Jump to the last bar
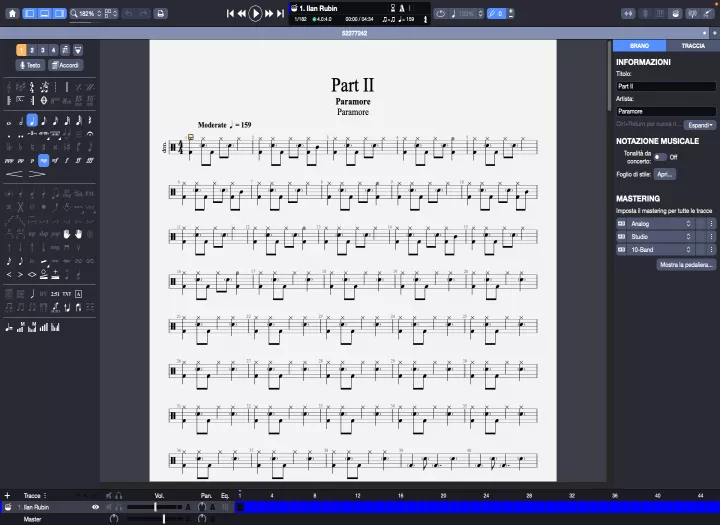This screenshot has width=720, height=525. click(x=280, y=14)
